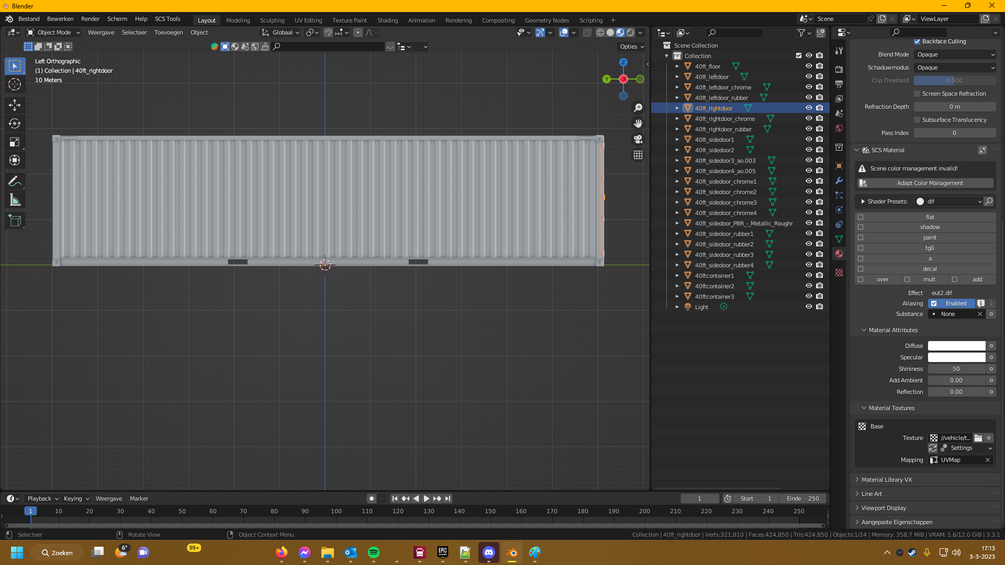Image resolution: width=1005 pixels, height=565 pixels.
Task: Open Spotify from the taskbar
Action: pyautogui.click(x=374, y=552)
